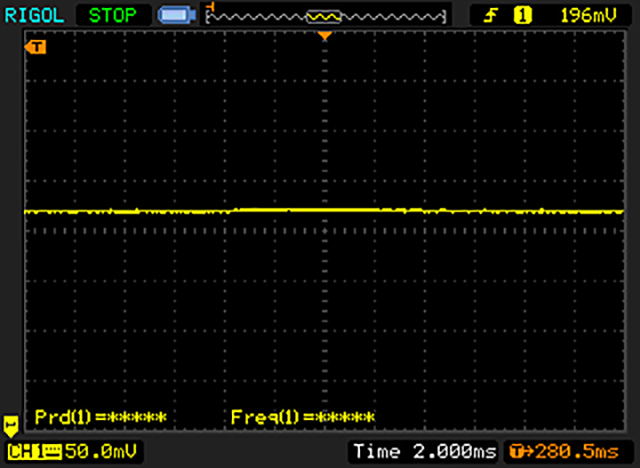Click the yellow channel 1 ground marker
640x468 pixels.
point(11,426)
